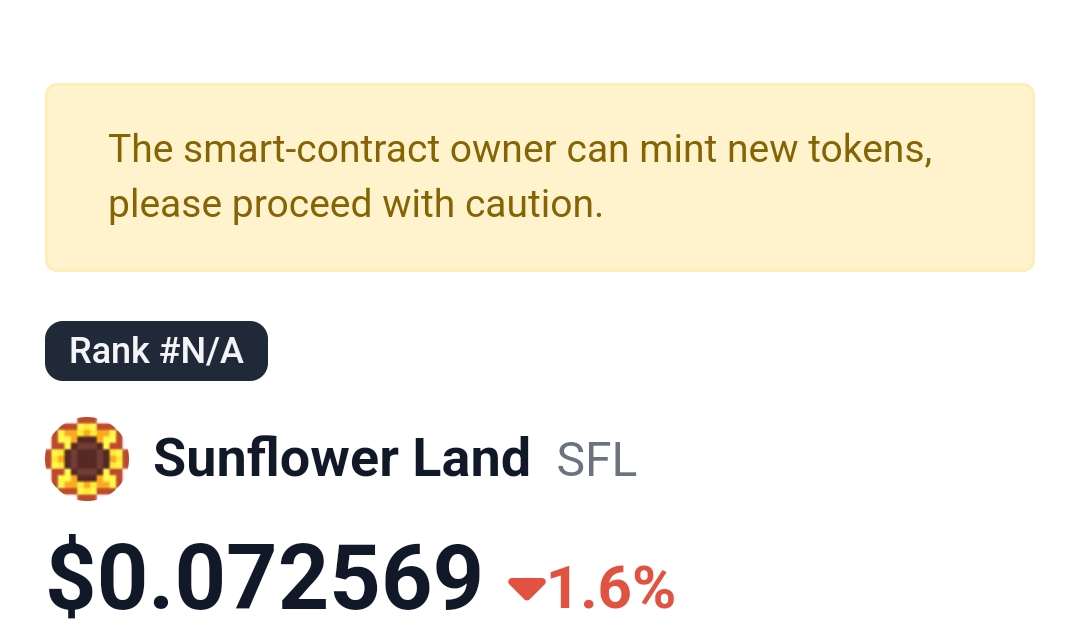Click the word 'The' starting the warning
Image resolution: width=1080 pixels, height=639 pixels.
(141, 149)
